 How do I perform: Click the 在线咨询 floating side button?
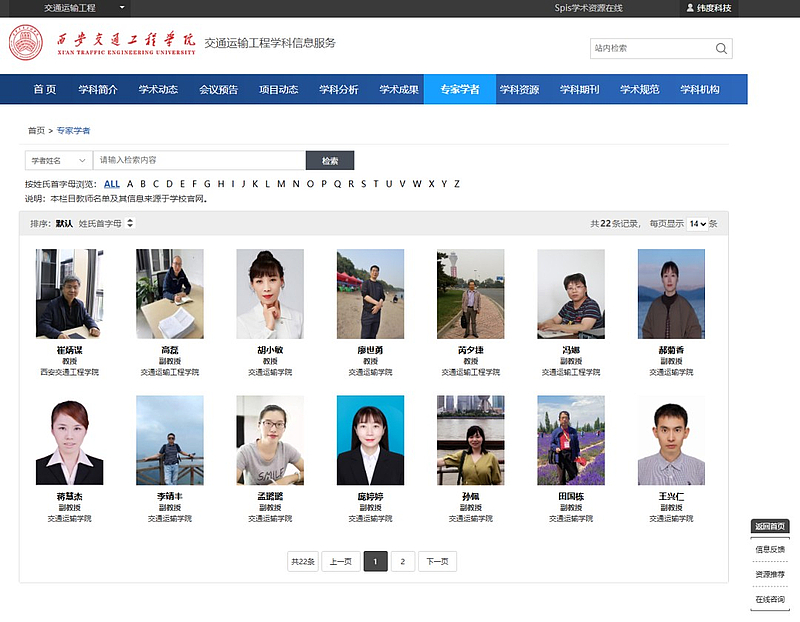tap(770, 599)
